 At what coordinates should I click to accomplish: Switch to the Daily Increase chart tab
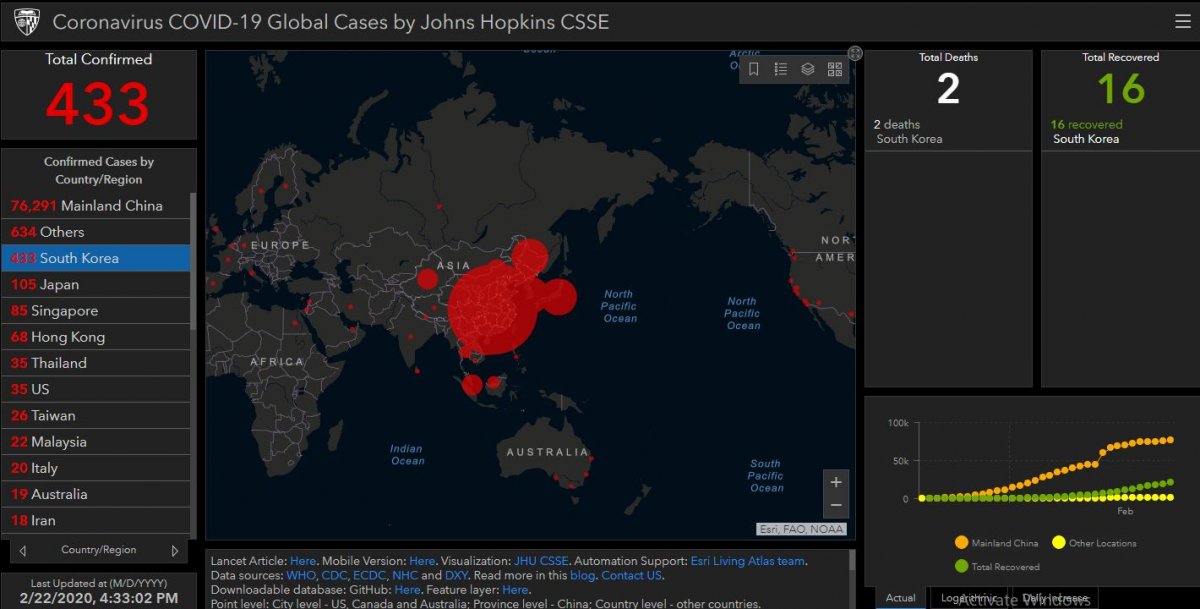tap(1055, 598)
